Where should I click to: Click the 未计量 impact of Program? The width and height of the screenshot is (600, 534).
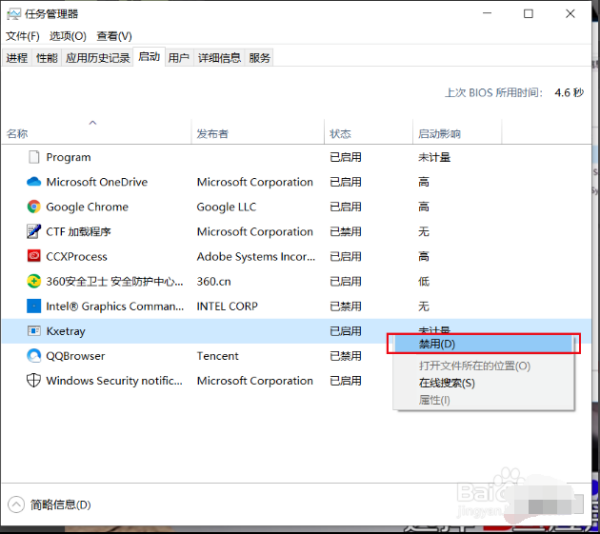pos(434,157)
